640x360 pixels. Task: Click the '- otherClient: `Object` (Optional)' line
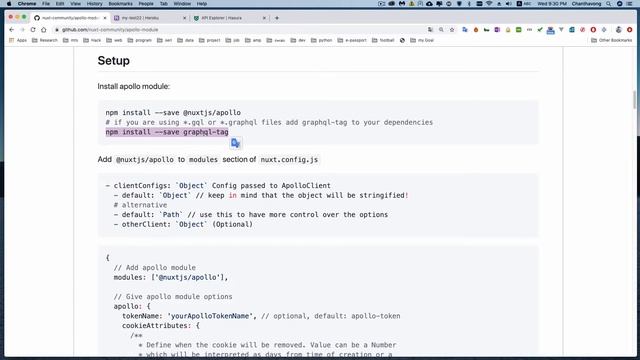click(183, 224)
